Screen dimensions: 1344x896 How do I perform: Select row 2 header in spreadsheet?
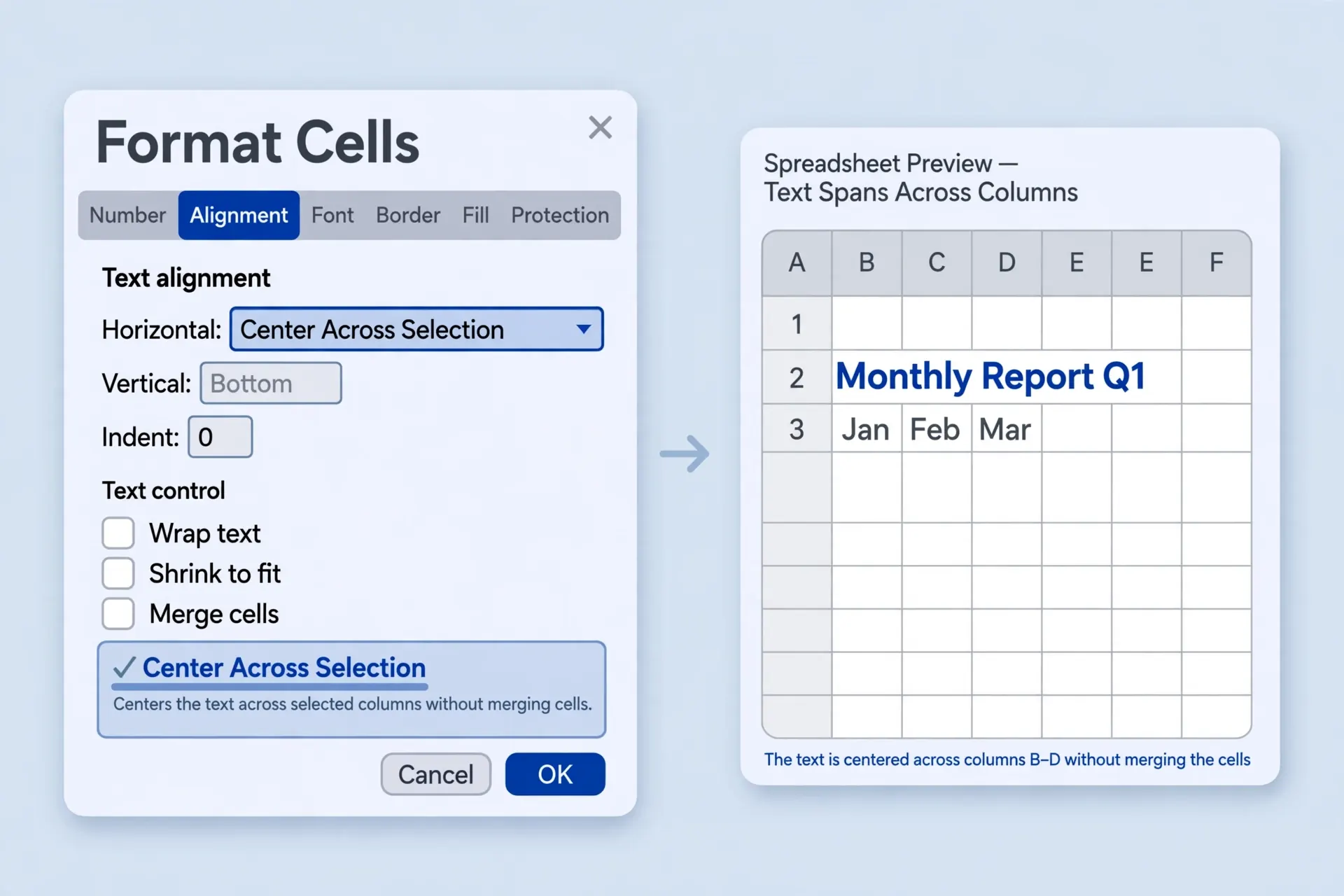(x=797, y=377)
